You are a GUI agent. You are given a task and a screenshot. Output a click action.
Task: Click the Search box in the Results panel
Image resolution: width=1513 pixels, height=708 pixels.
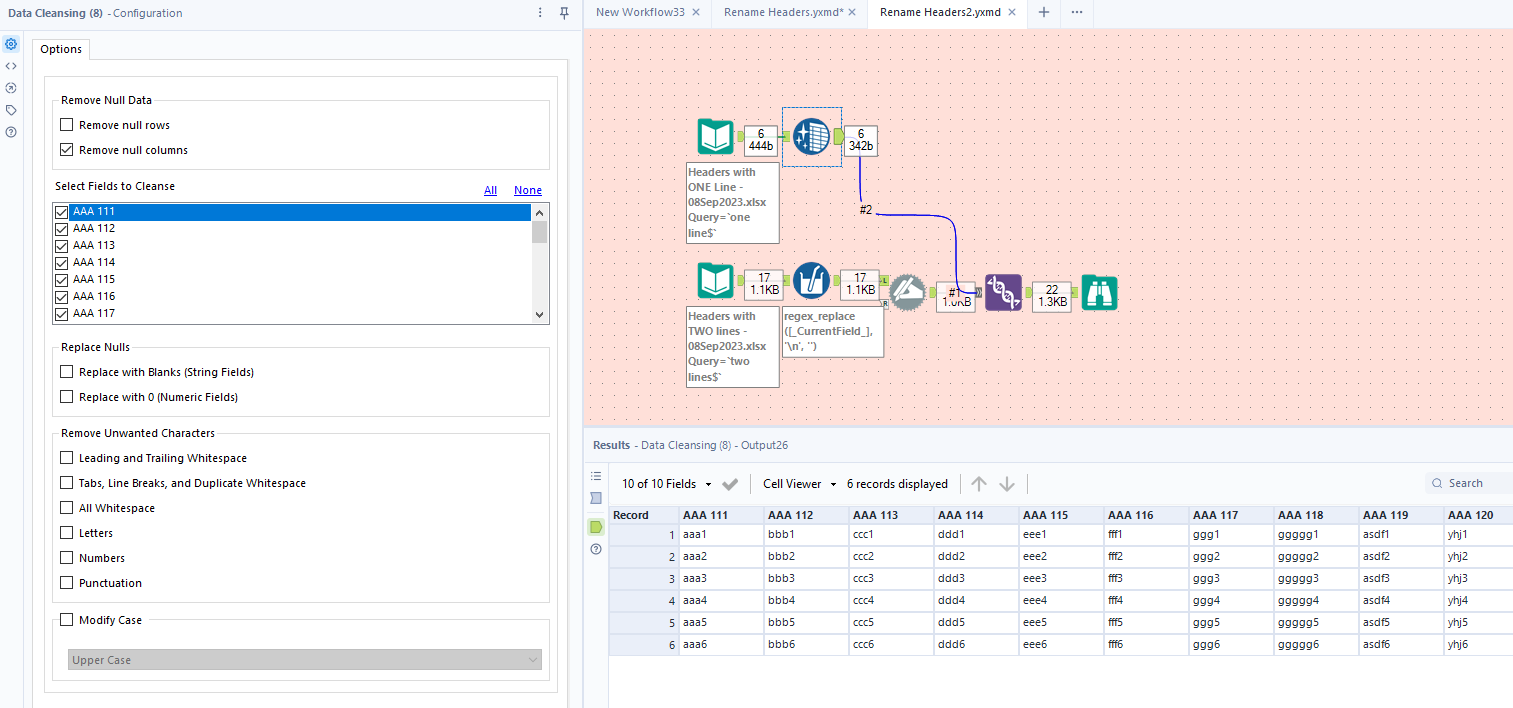(1467, 482)
